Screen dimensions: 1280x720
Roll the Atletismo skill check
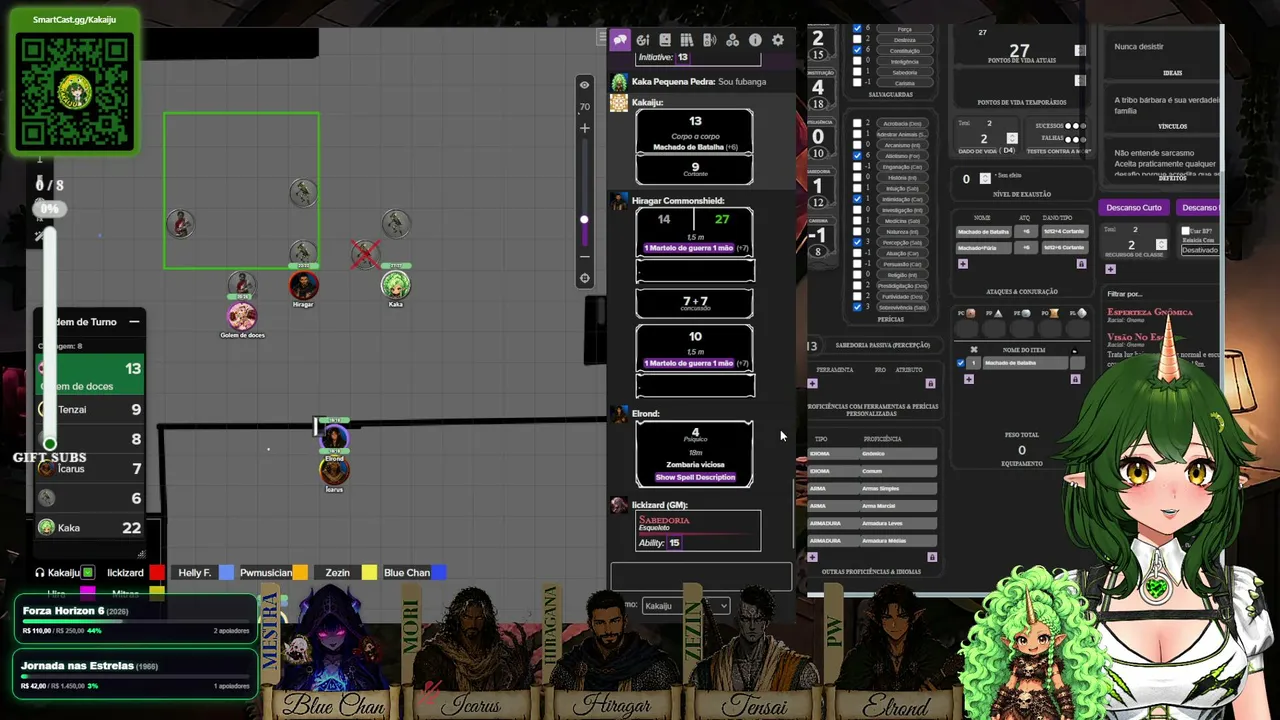tap(904, 156)
